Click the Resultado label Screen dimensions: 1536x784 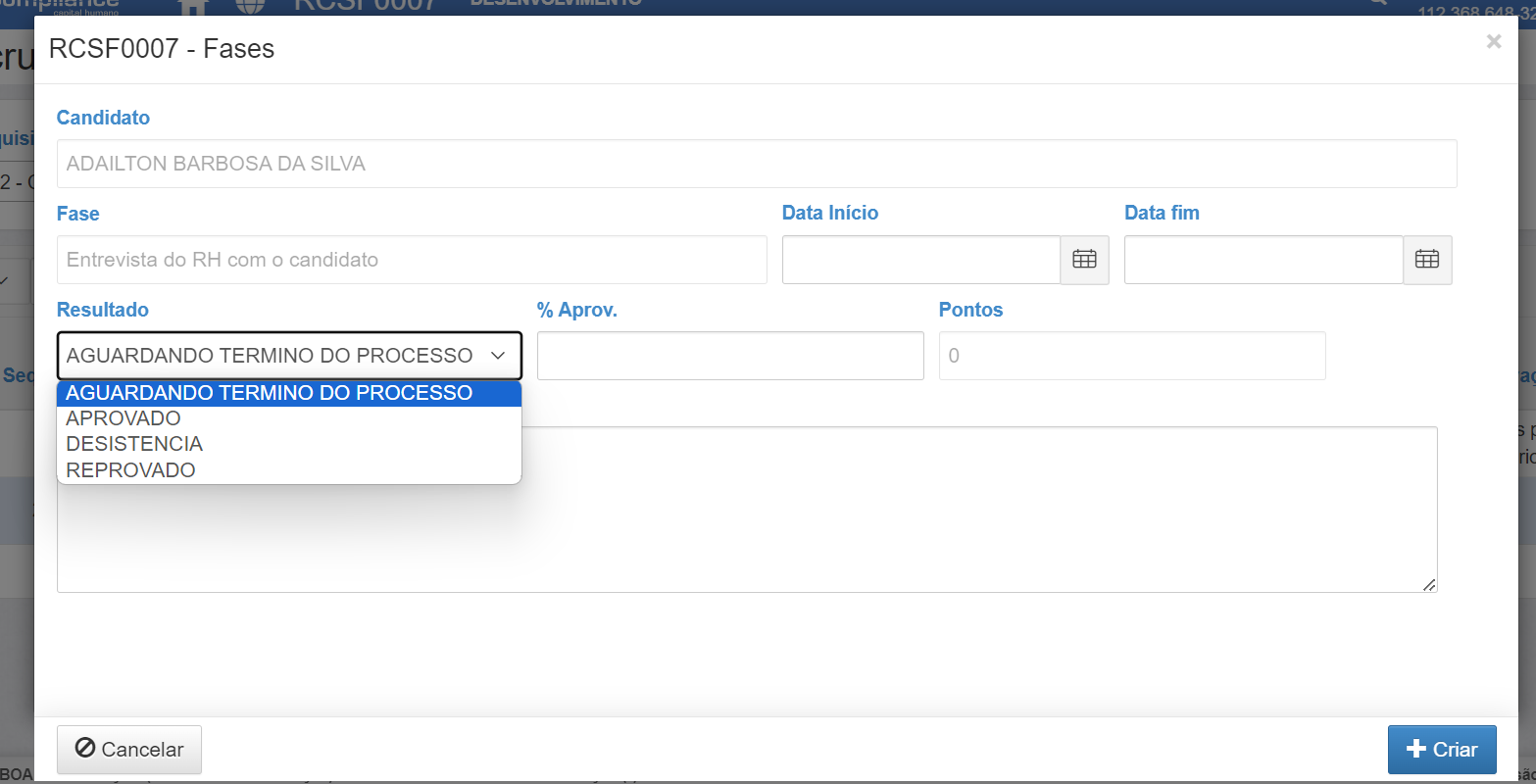[x=103, y=310]
